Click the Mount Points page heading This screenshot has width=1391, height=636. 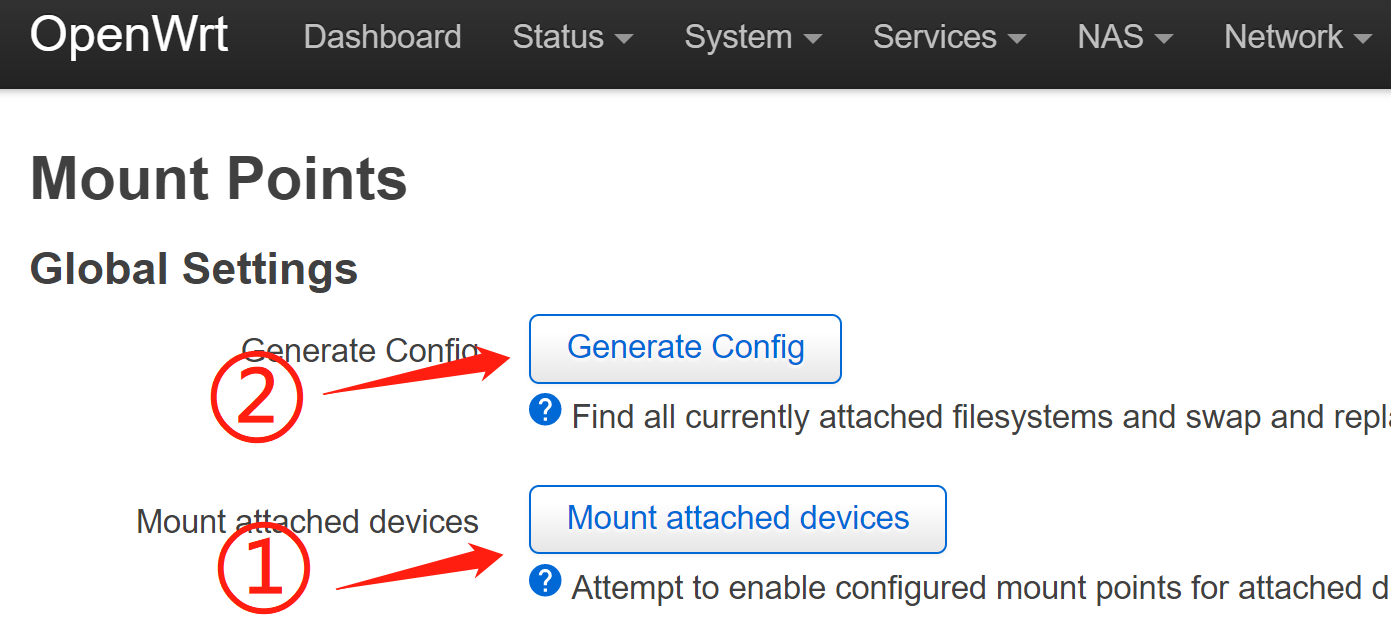point(219,179)
